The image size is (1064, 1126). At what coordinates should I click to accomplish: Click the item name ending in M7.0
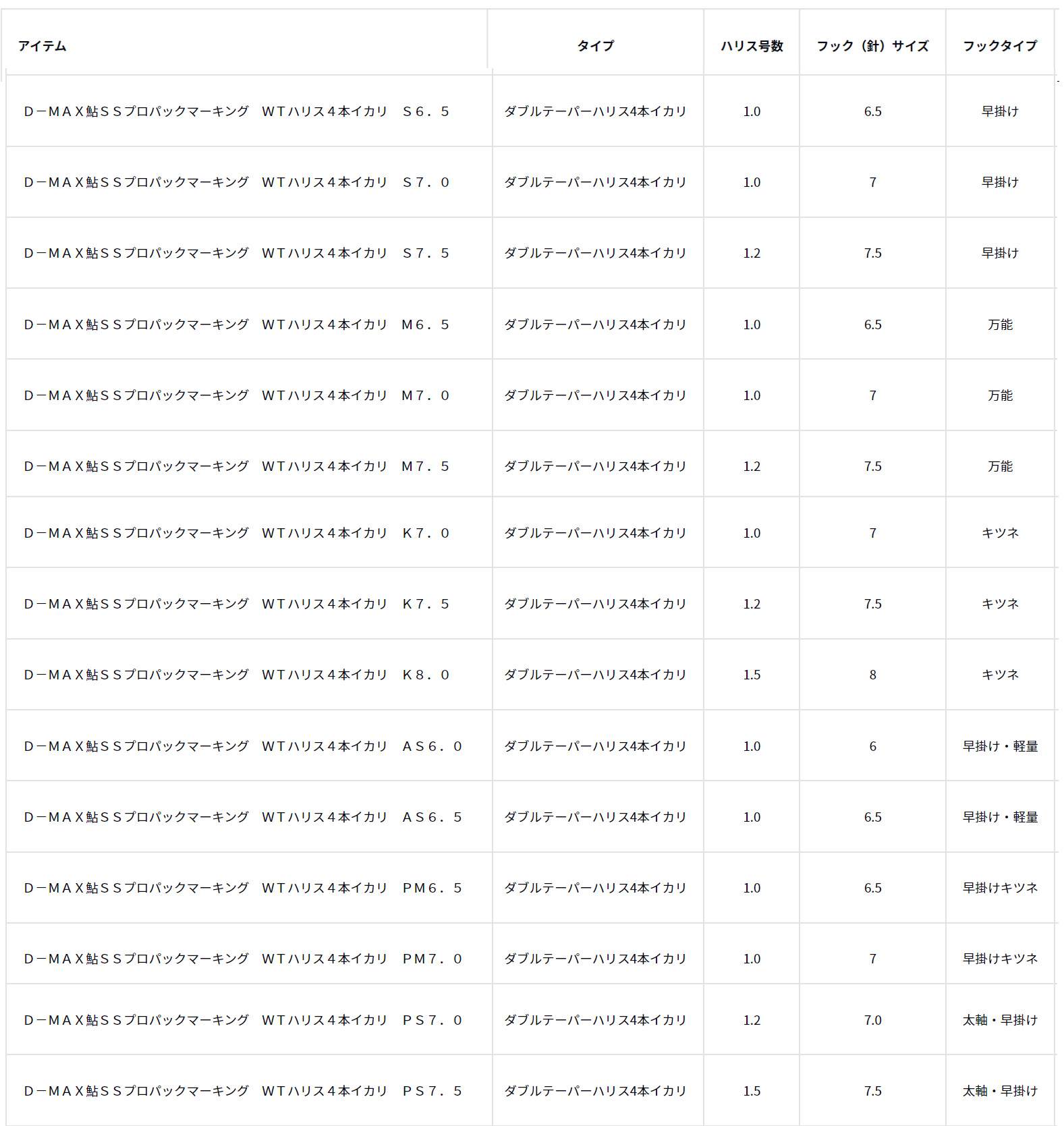[x=236, y=395]
